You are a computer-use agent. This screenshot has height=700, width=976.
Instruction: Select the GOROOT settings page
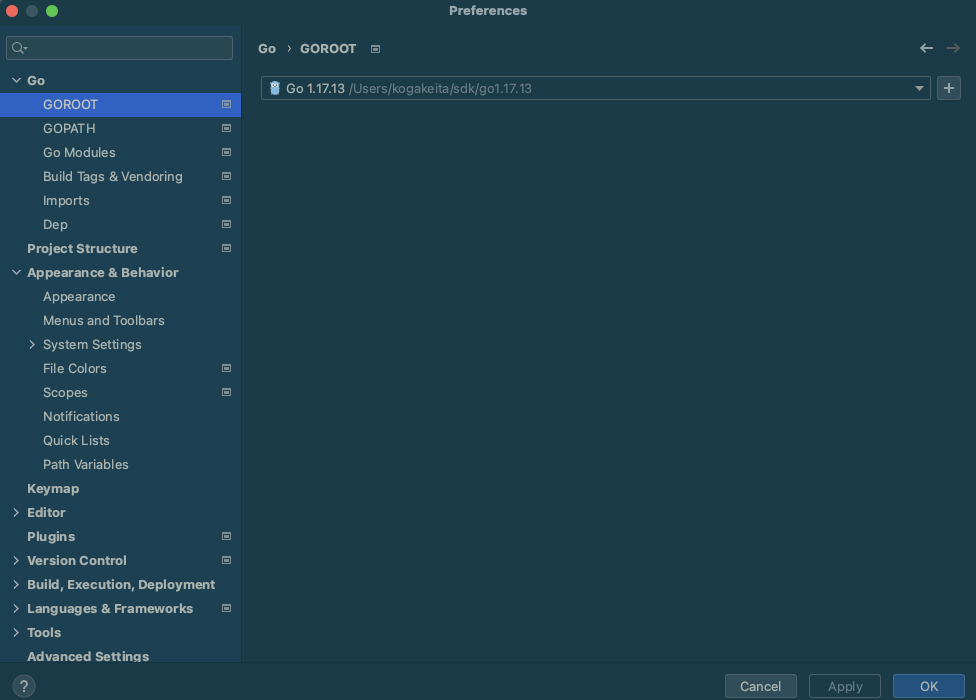coord(120,105)
